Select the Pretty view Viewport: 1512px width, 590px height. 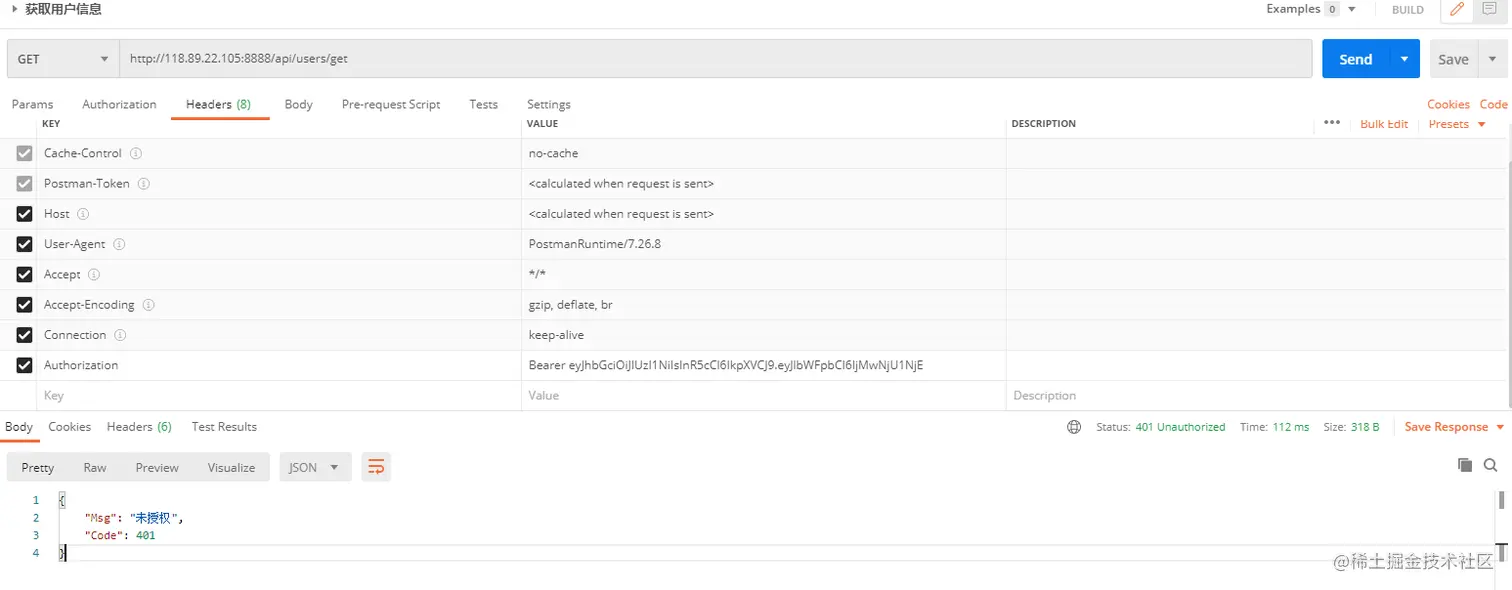(38, 467)
